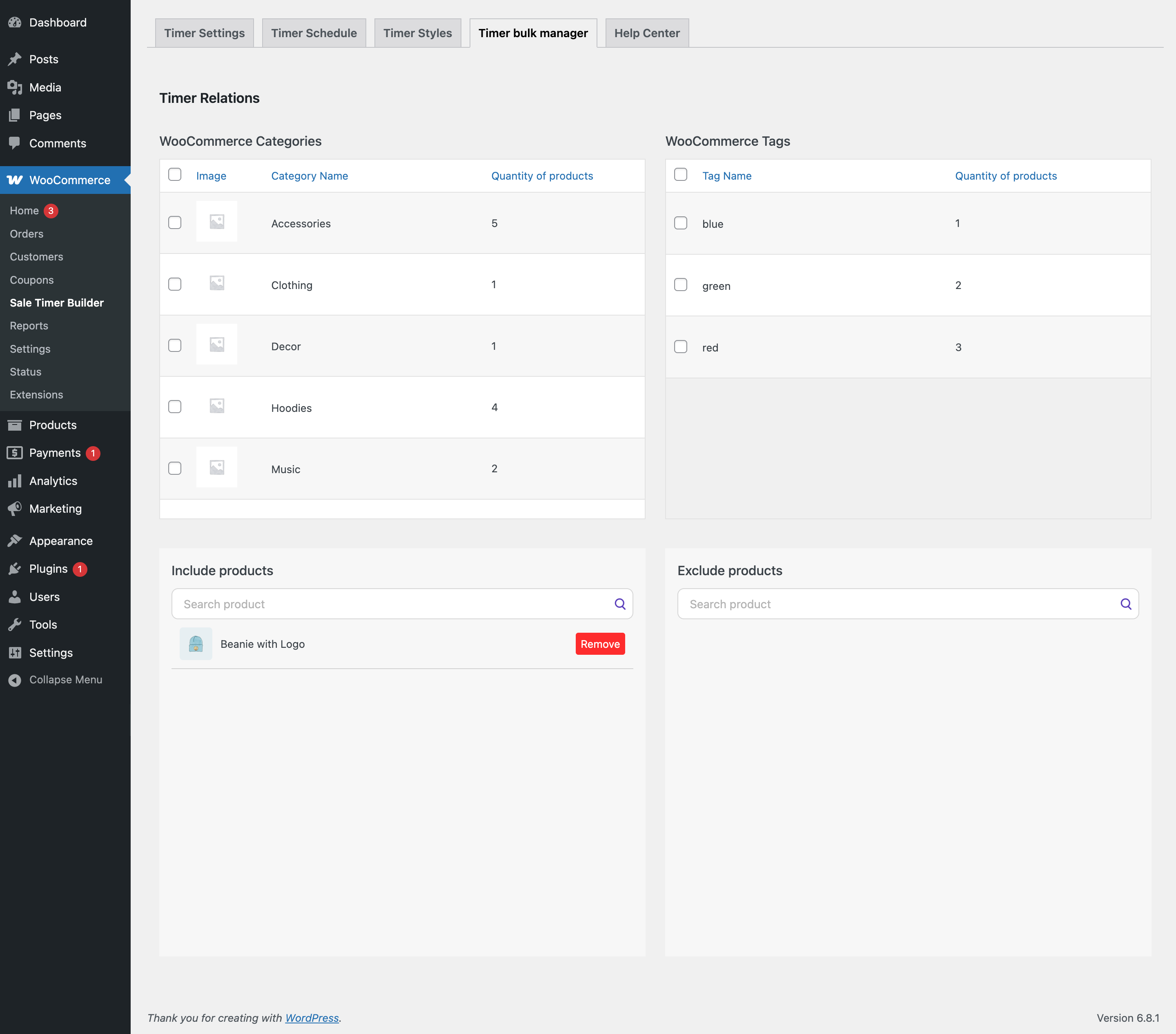Click the Marketing megaphone icon

pyautogui.click(x=15, y=508)
